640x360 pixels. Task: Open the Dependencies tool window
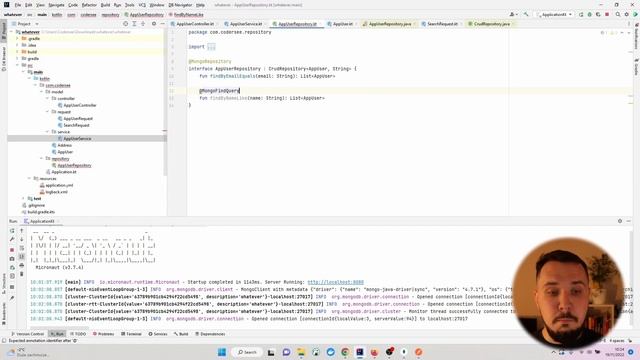pyautogui.click(x=210, y=334)
